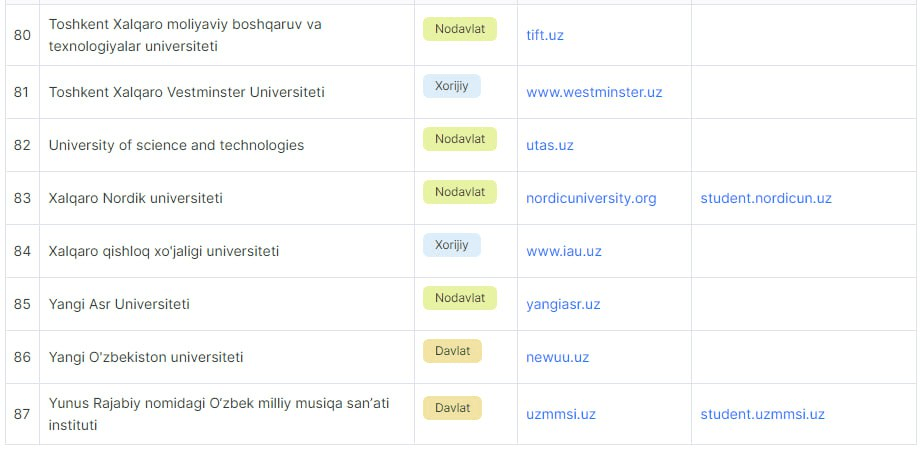Open the www.westminster.uz link
The height and width of the screenshot is (451, 923).
(594, 92)
